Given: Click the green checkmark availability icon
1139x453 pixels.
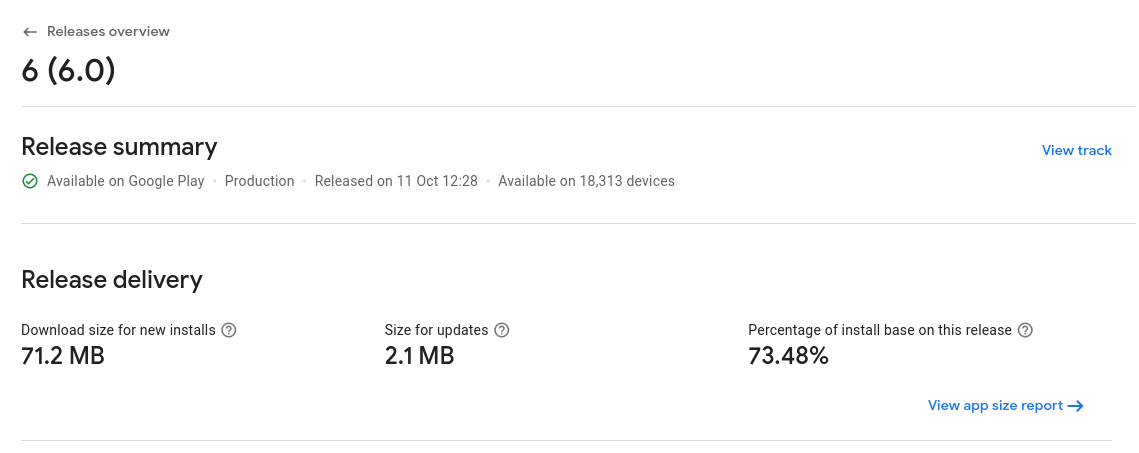Looking at the screenshot, I should point(30,181).
